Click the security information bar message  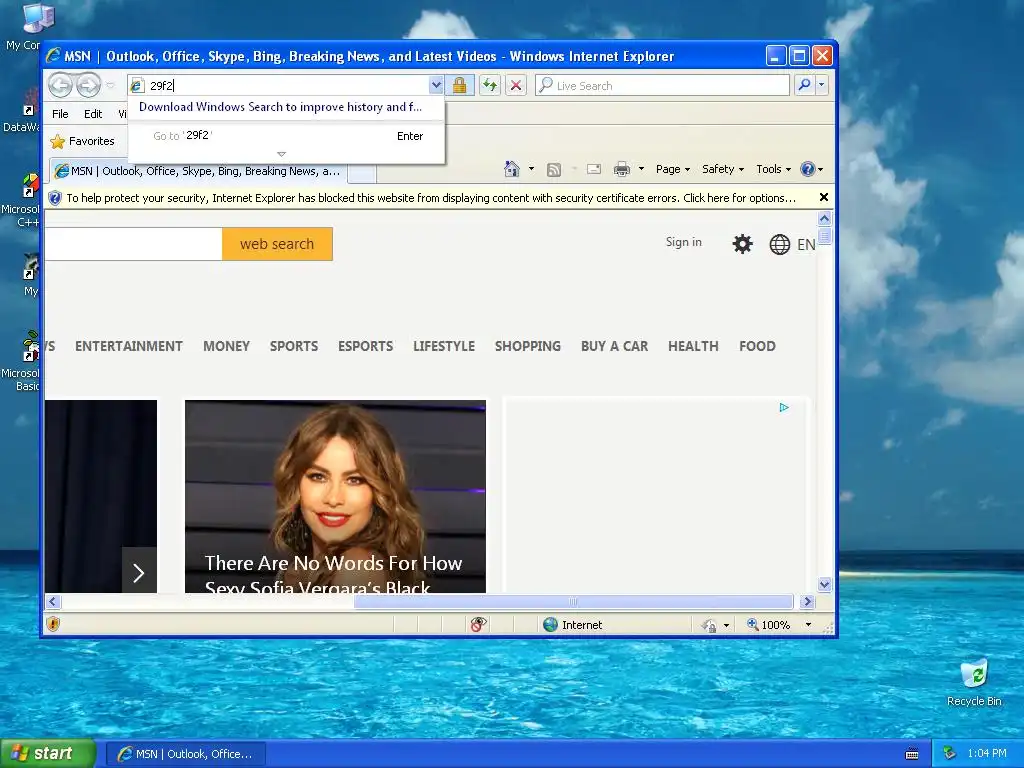coord(430,198)
